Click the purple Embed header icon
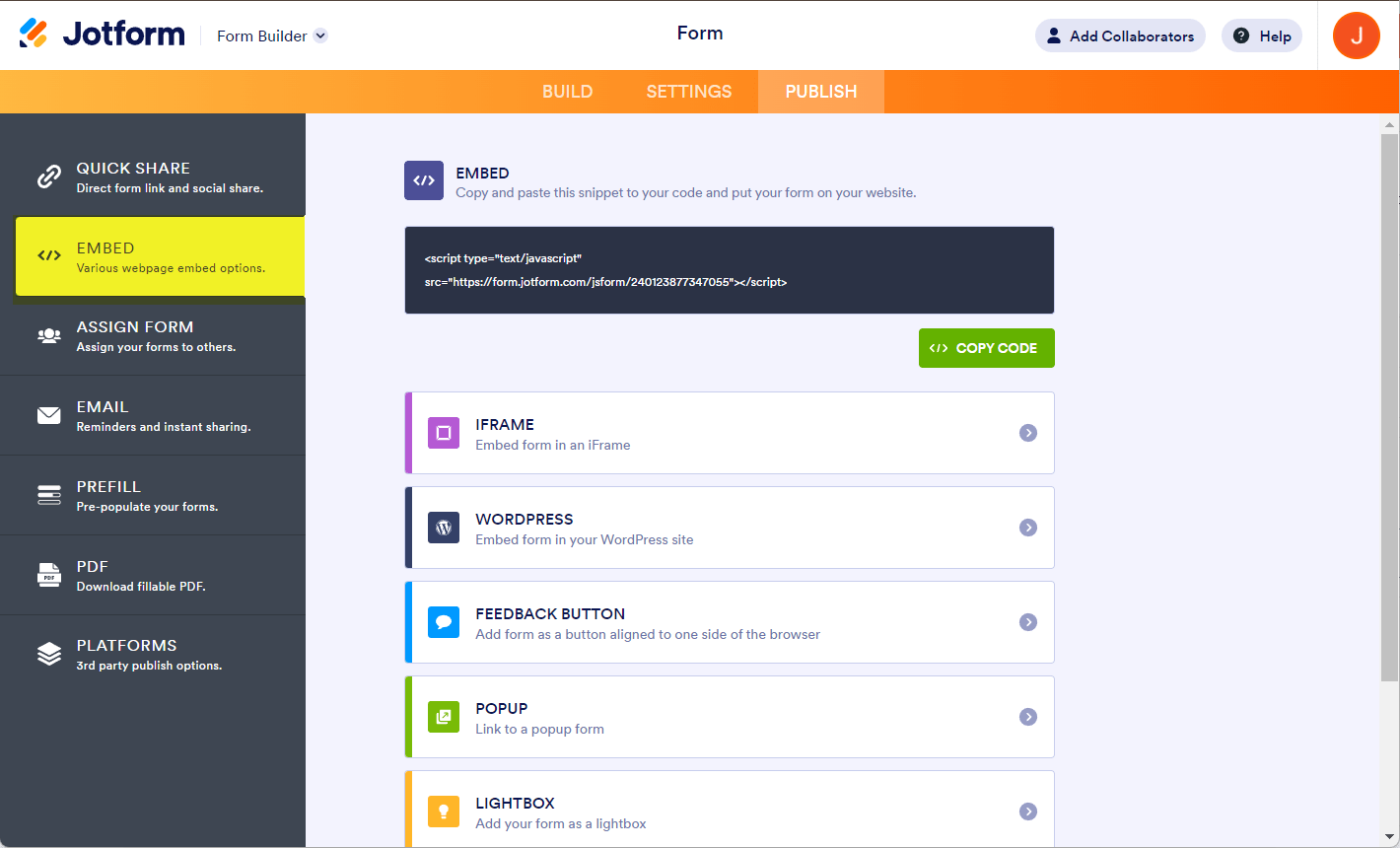 (424, 180)
